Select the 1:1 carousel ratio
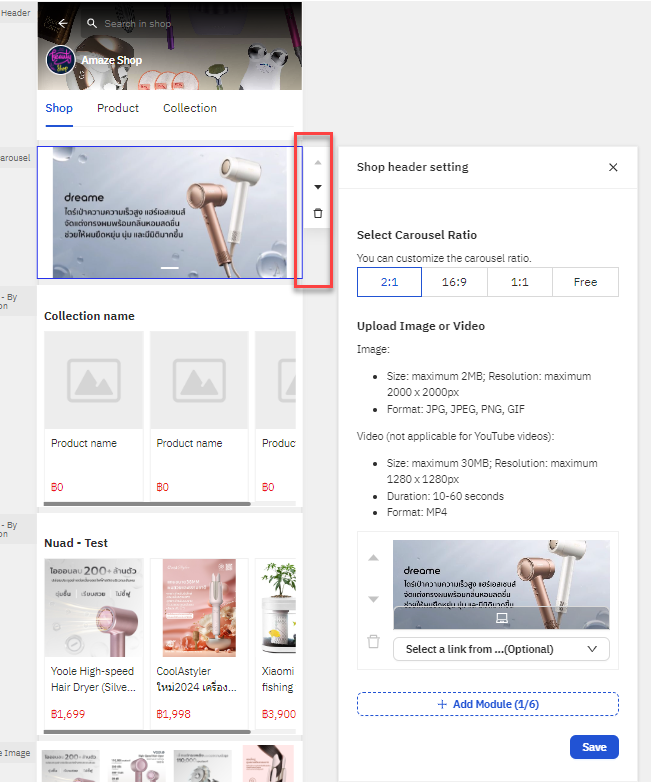The image size is (651, 782). (x=520, y=282)
